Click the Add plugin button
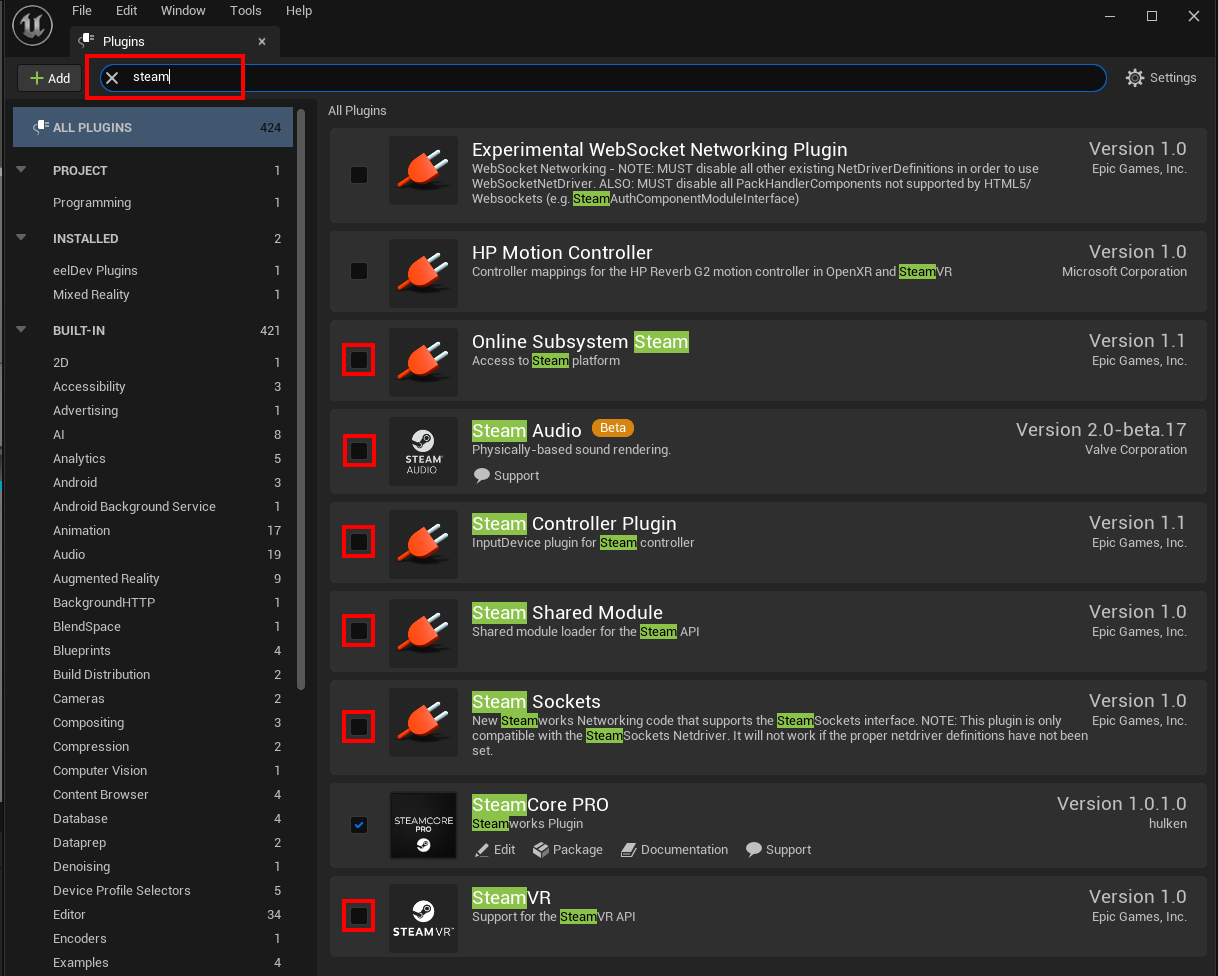Viewport: 1218px width, 976px height. (49, 78)
